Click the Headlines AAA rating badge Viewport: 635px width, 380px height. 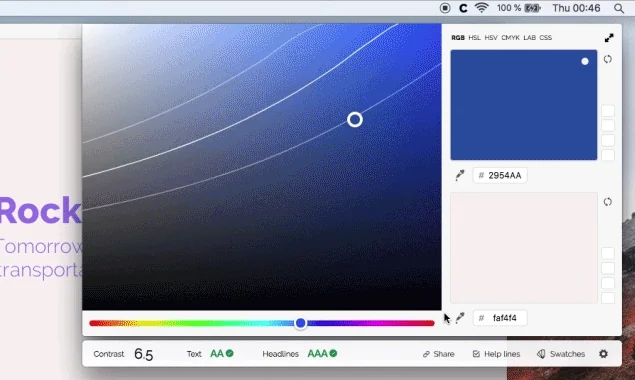pos(322,354)
